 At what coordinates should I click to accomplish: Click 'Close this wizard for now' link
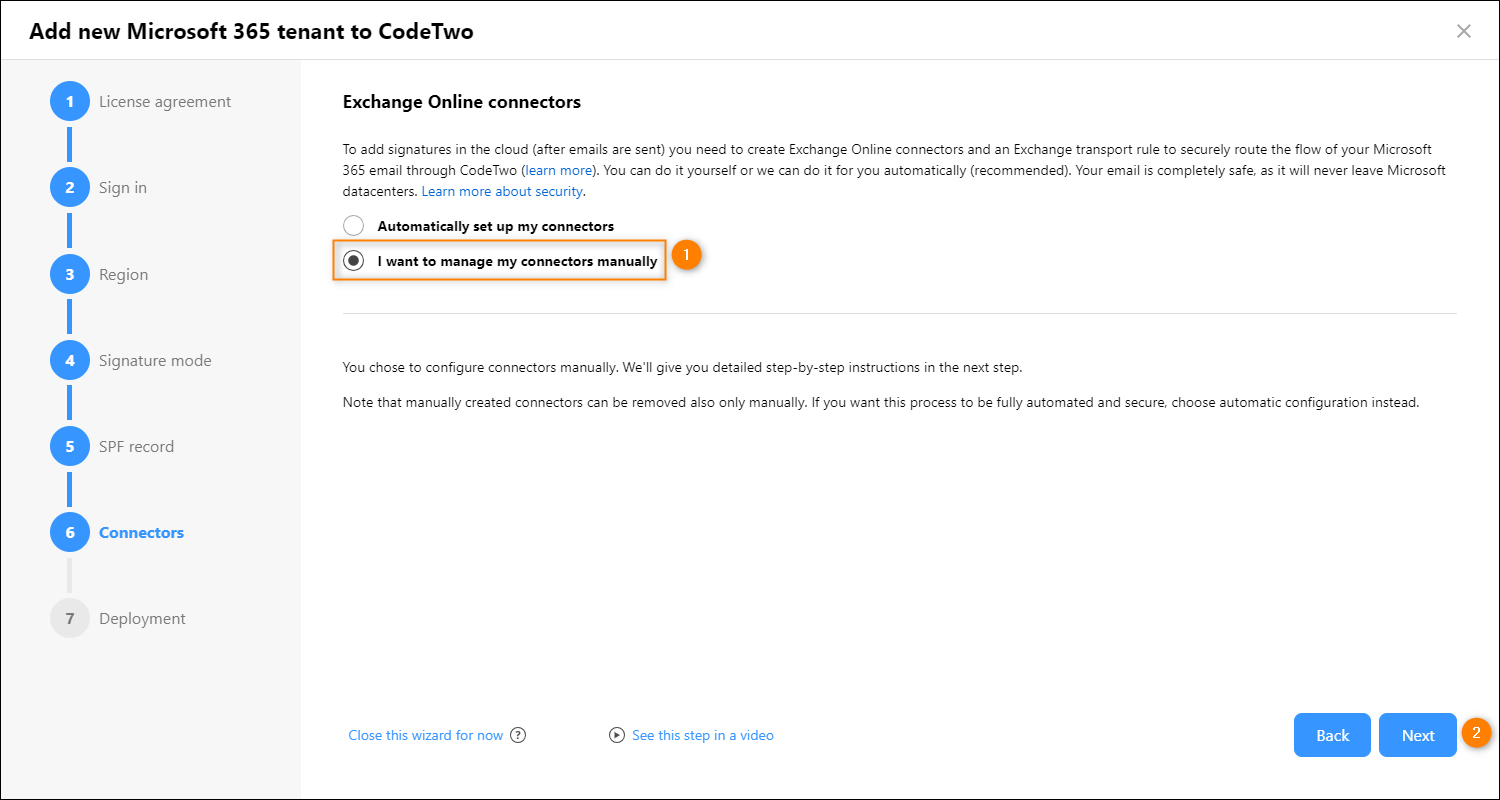426,735
